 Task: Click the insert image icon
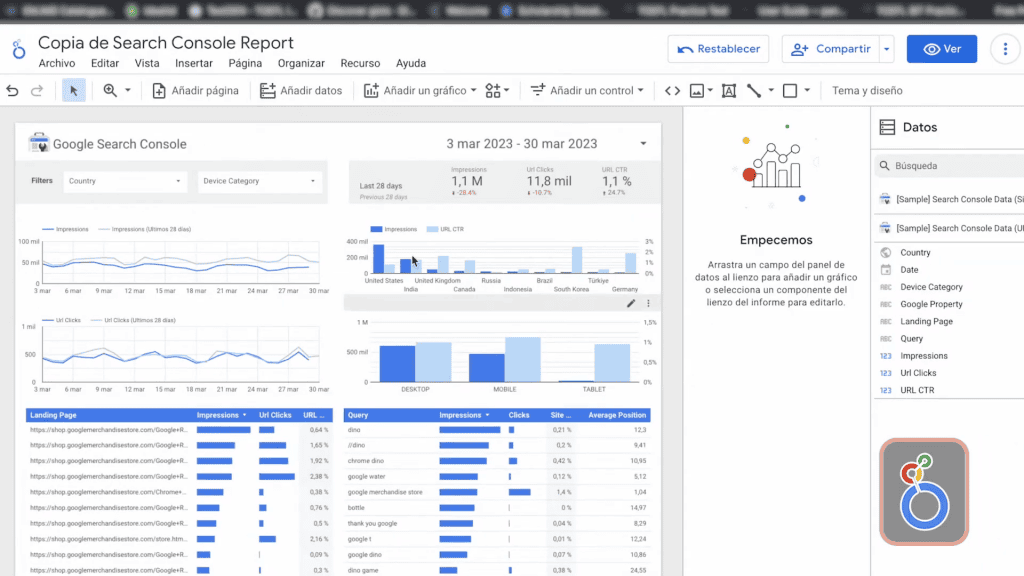pyautogui.click(x=697, y=91)
